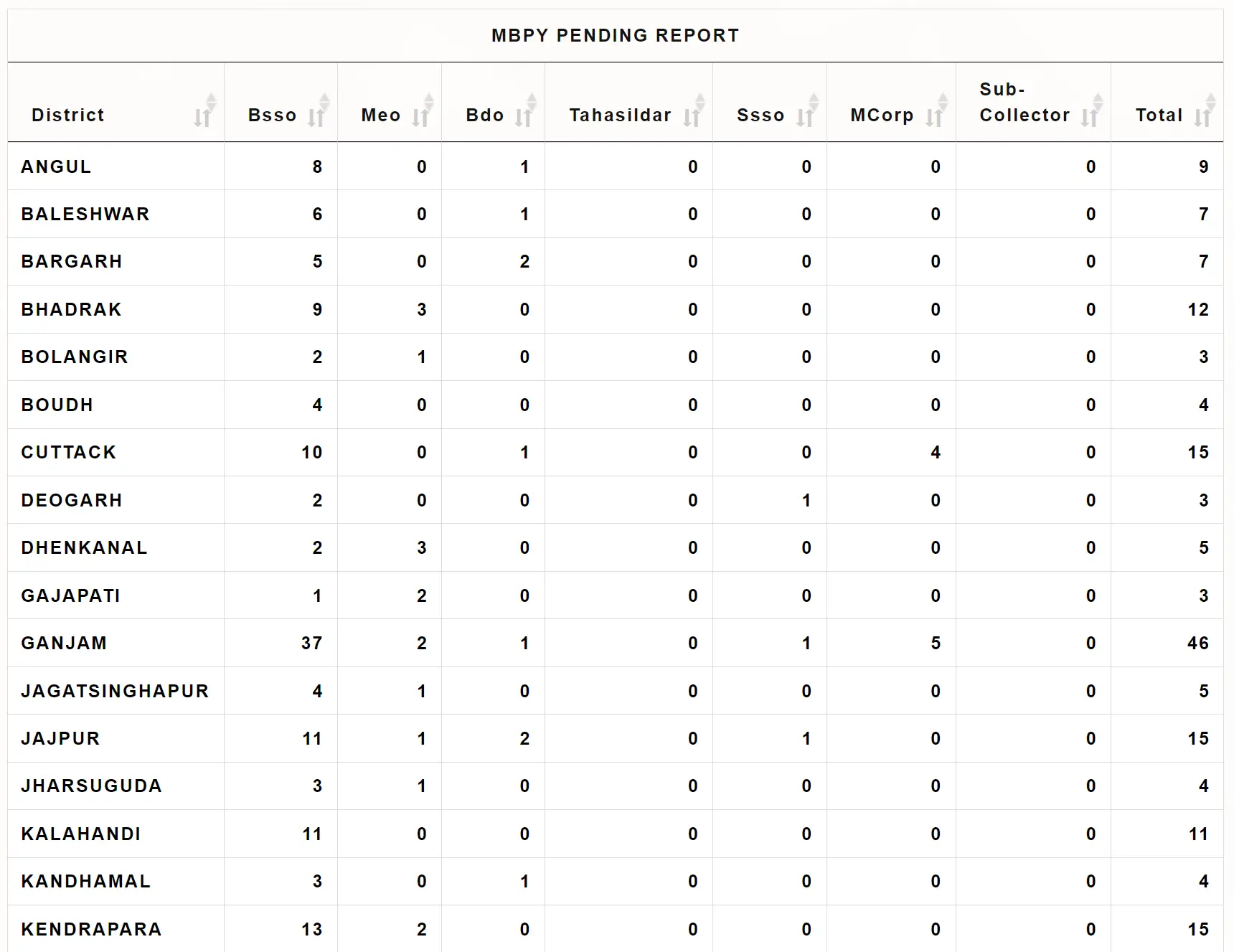Select the JAGATSINGHAPUR district cell

click(115, 692)
